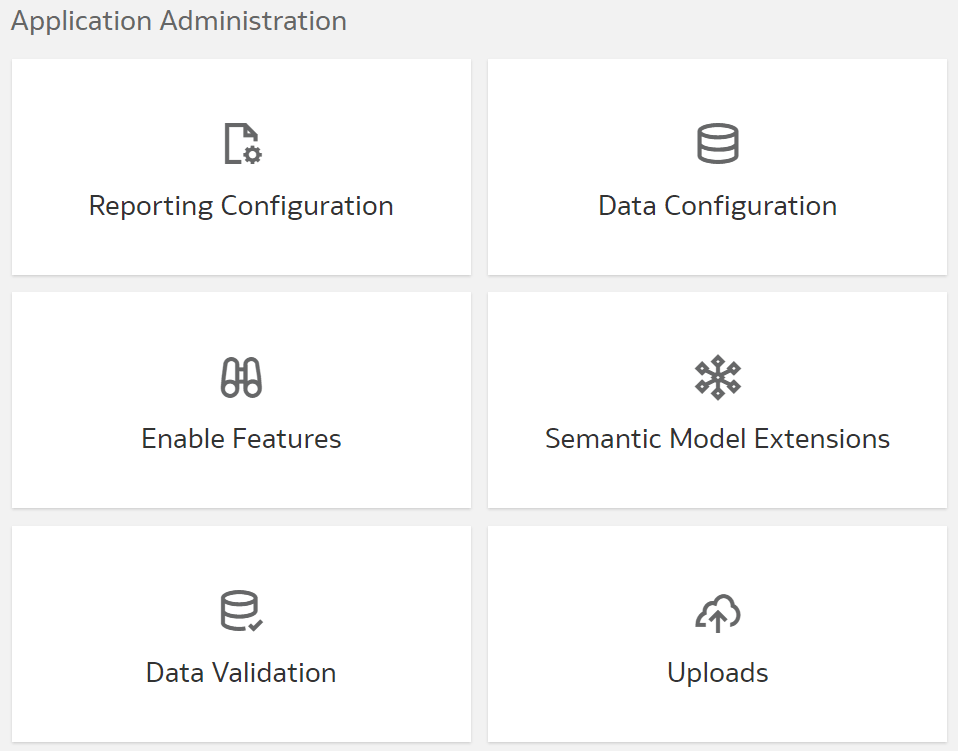Open the Data Validation tile
The height and width of the screenshot is (751, 958).
(240, 634)
